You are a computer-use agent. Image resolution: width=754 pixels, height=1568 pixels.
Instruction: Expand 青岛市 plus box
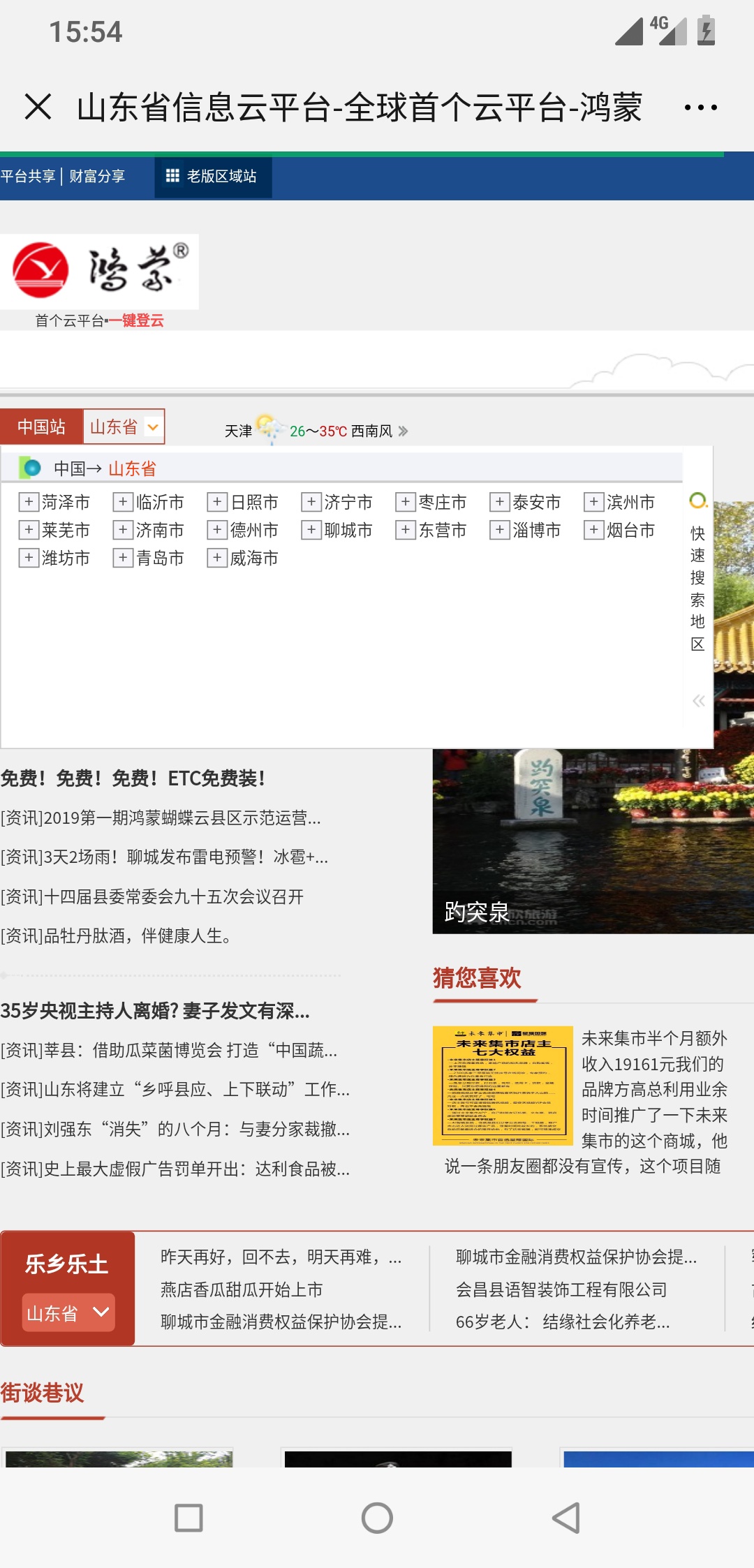point(123,558)
